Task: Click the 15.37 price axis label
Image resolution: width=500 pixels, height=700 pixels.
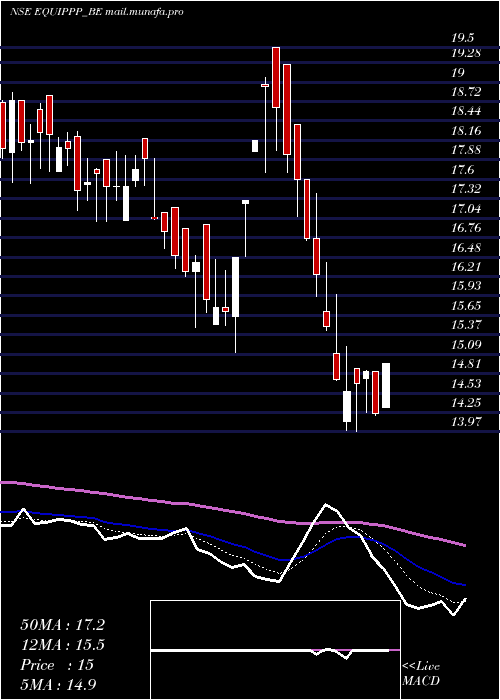Action: click(466, 325)
